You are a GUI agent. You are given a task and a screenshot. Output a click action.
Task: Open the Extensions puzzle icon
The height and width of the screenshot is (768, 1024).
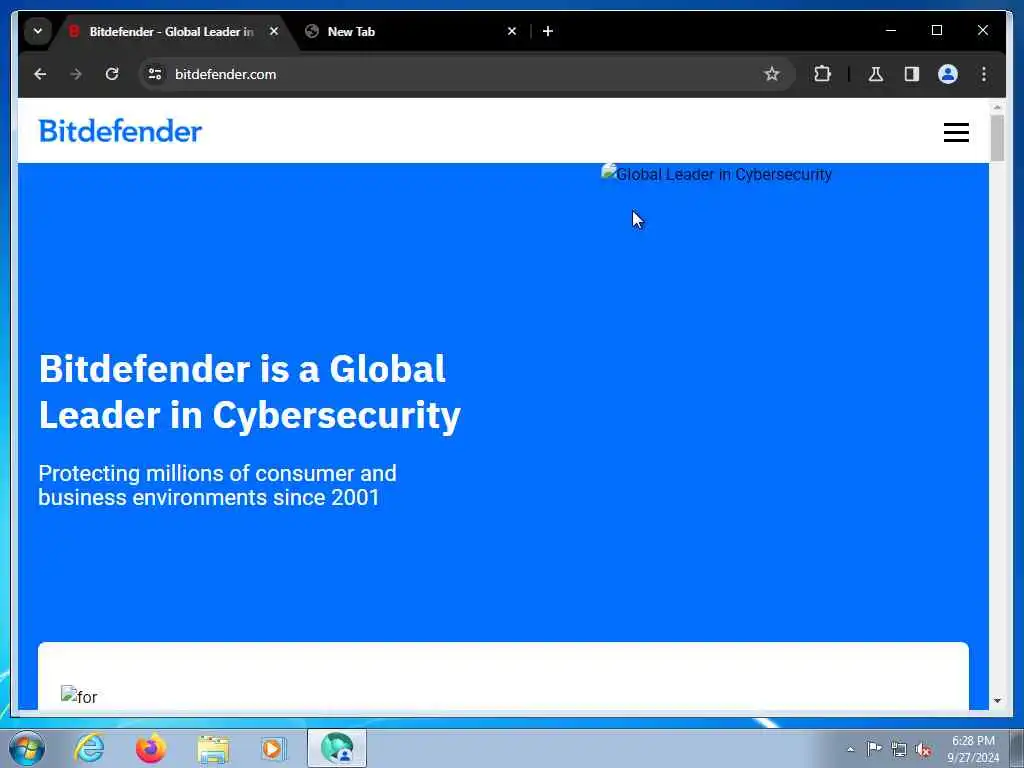822,74
